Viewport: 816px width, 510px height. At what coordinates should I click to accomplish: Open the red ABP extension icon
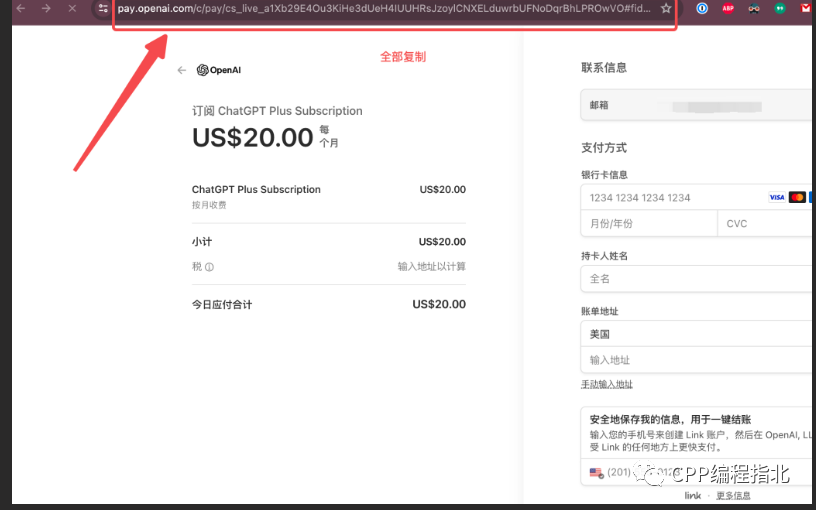(x=728, y=8)
